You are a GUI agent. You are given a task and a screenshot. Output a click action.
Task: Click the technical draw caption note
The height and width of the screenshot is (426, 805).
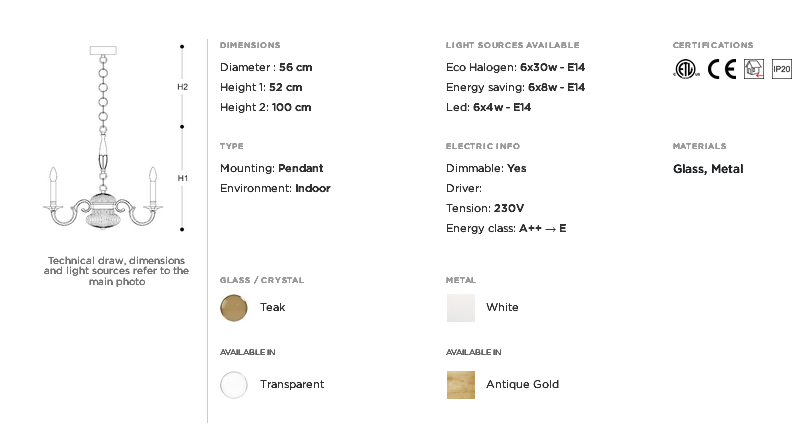[117, 271]
